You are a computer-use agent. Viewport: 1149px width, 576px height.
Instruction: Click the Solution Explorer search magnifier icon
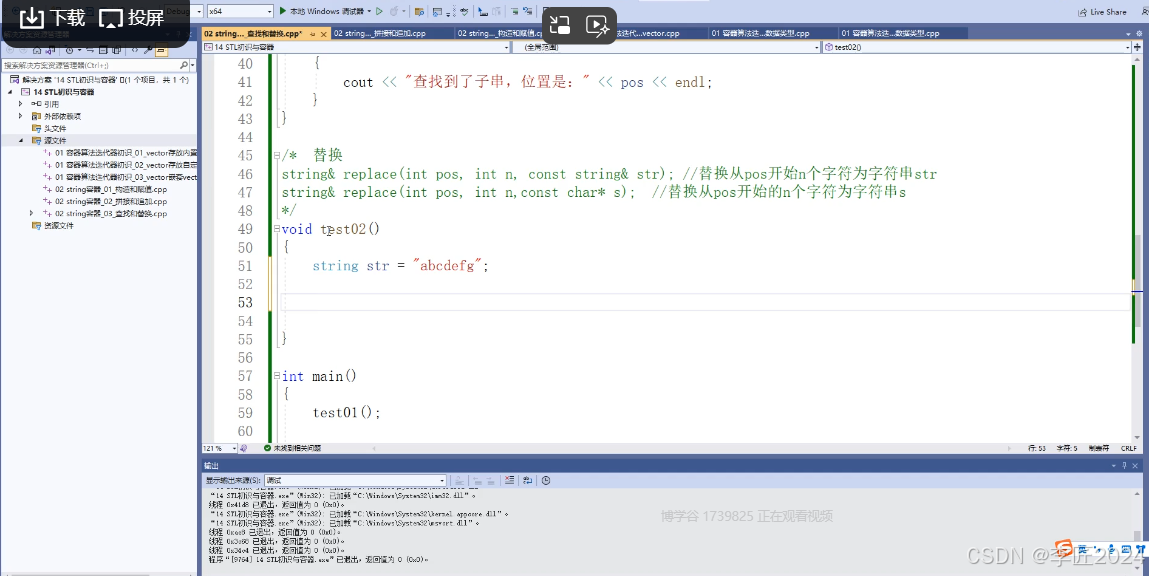click(x=183, y=65)
